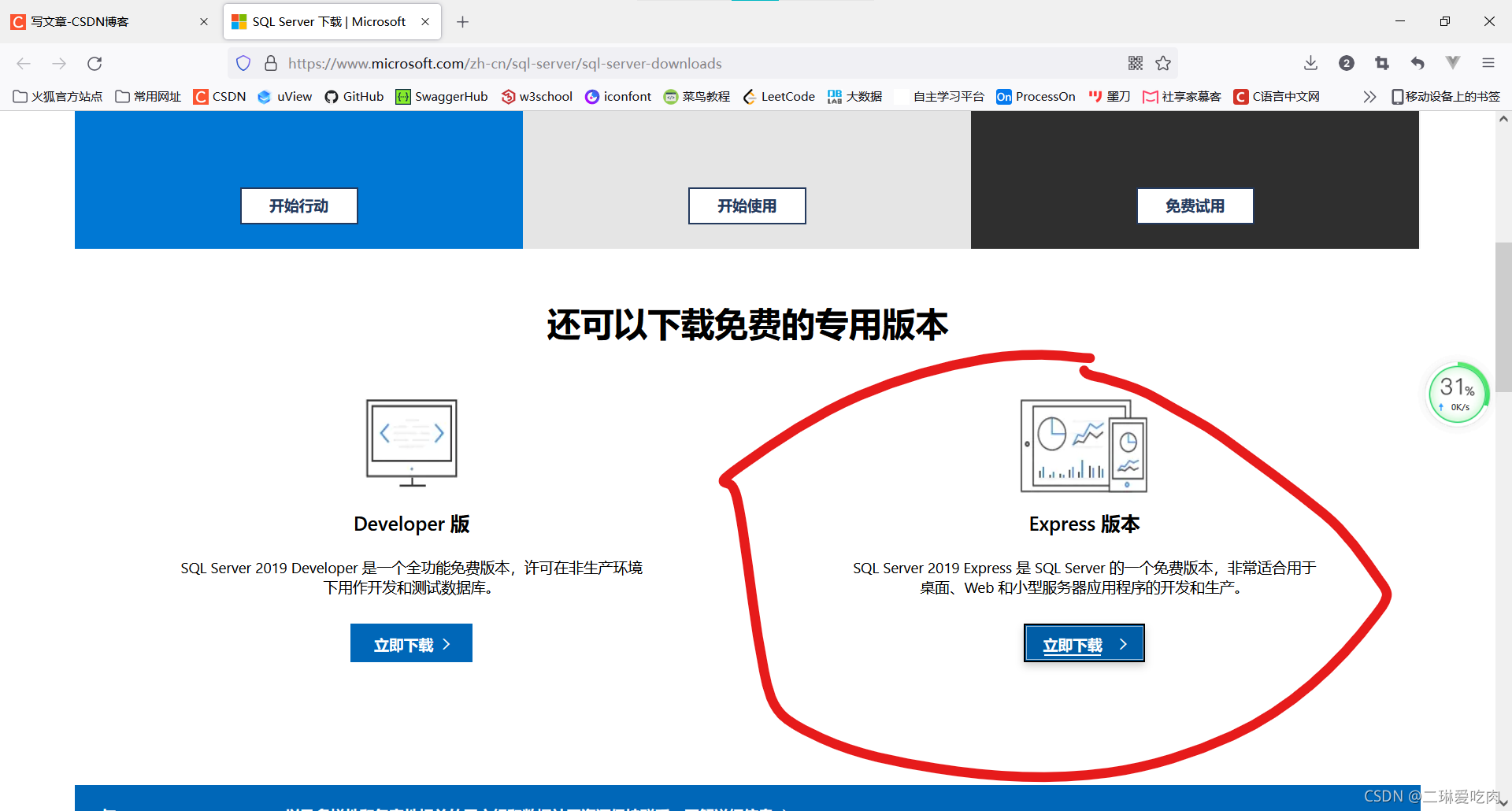Click the URL address bar
Viewport: 1512px width, 811px height.
pyautogui.click(x=701, y=63)
